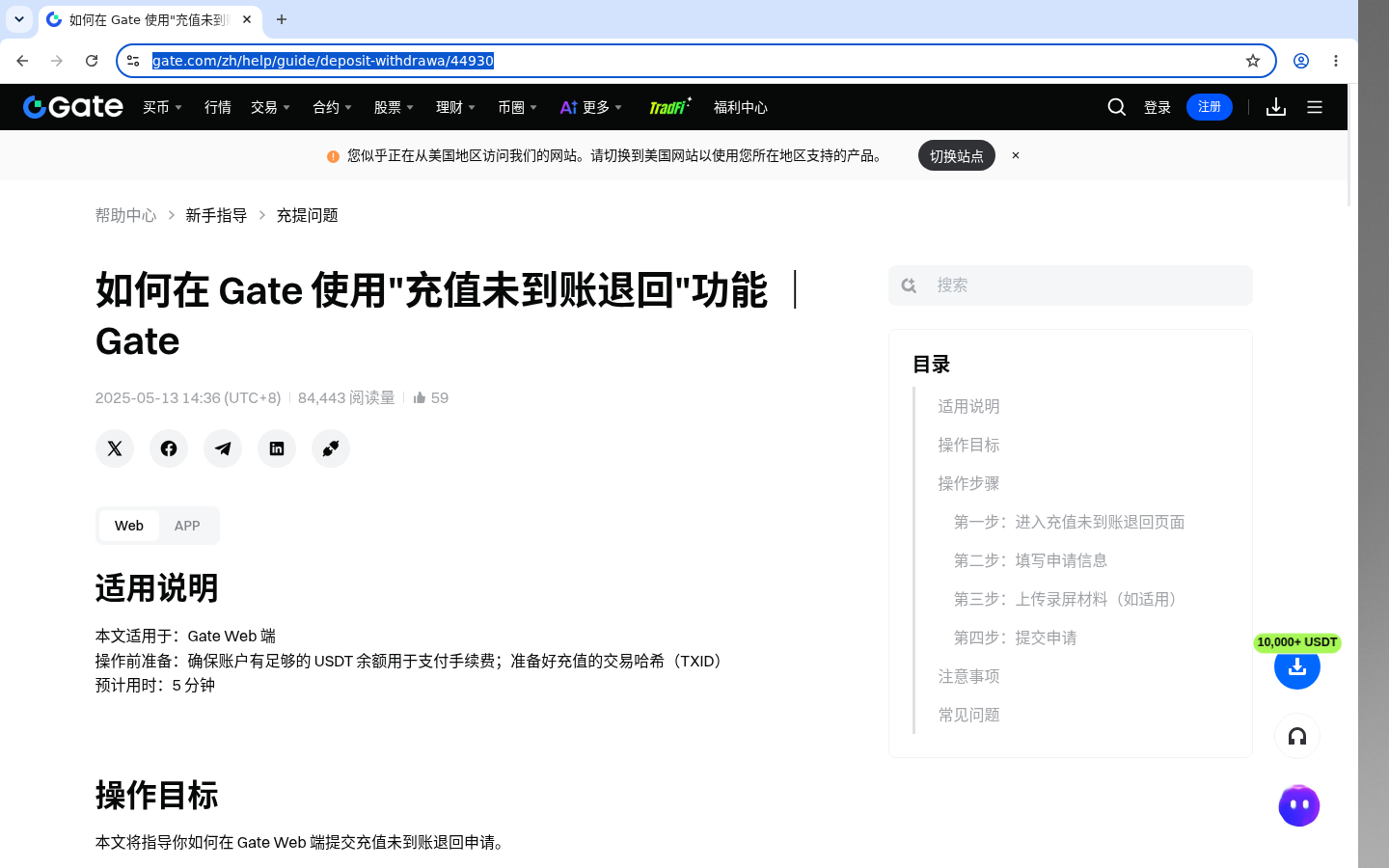This screenshot has height=868, width=1389.
Task: Expand the 股票 dropdown menu
Action: click(x=395, y=107)
